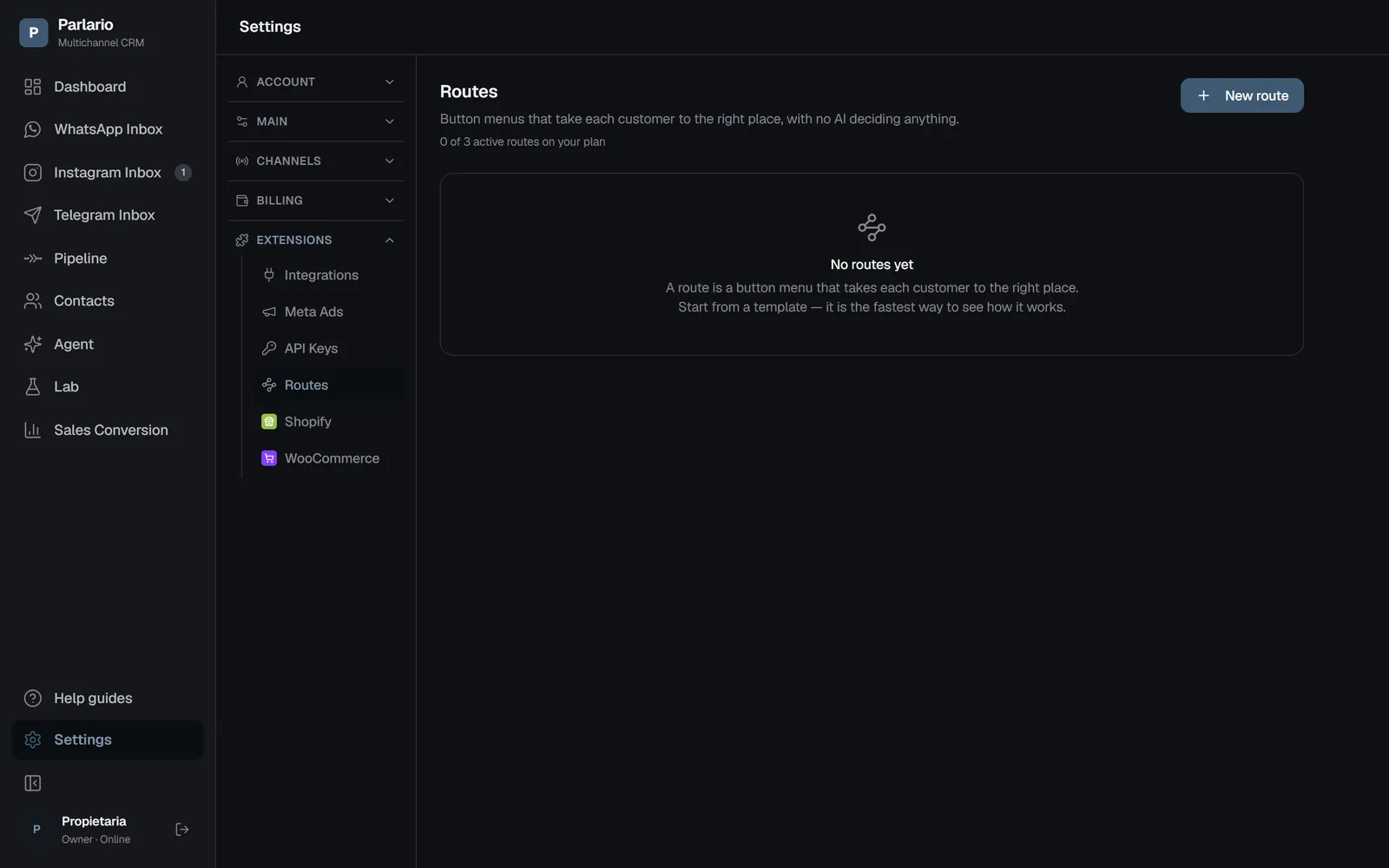Viewport: 1389px width, 868px height.
Task: Click the Lab flask icon
Action: [x=33, y=387]
